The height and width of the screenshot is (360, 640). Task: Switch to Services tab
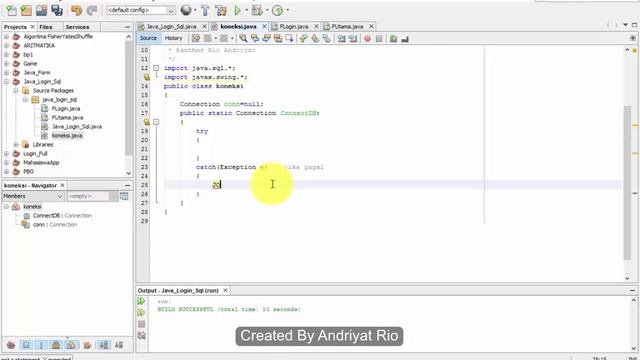pyautogui.click(x=77, y=27)
